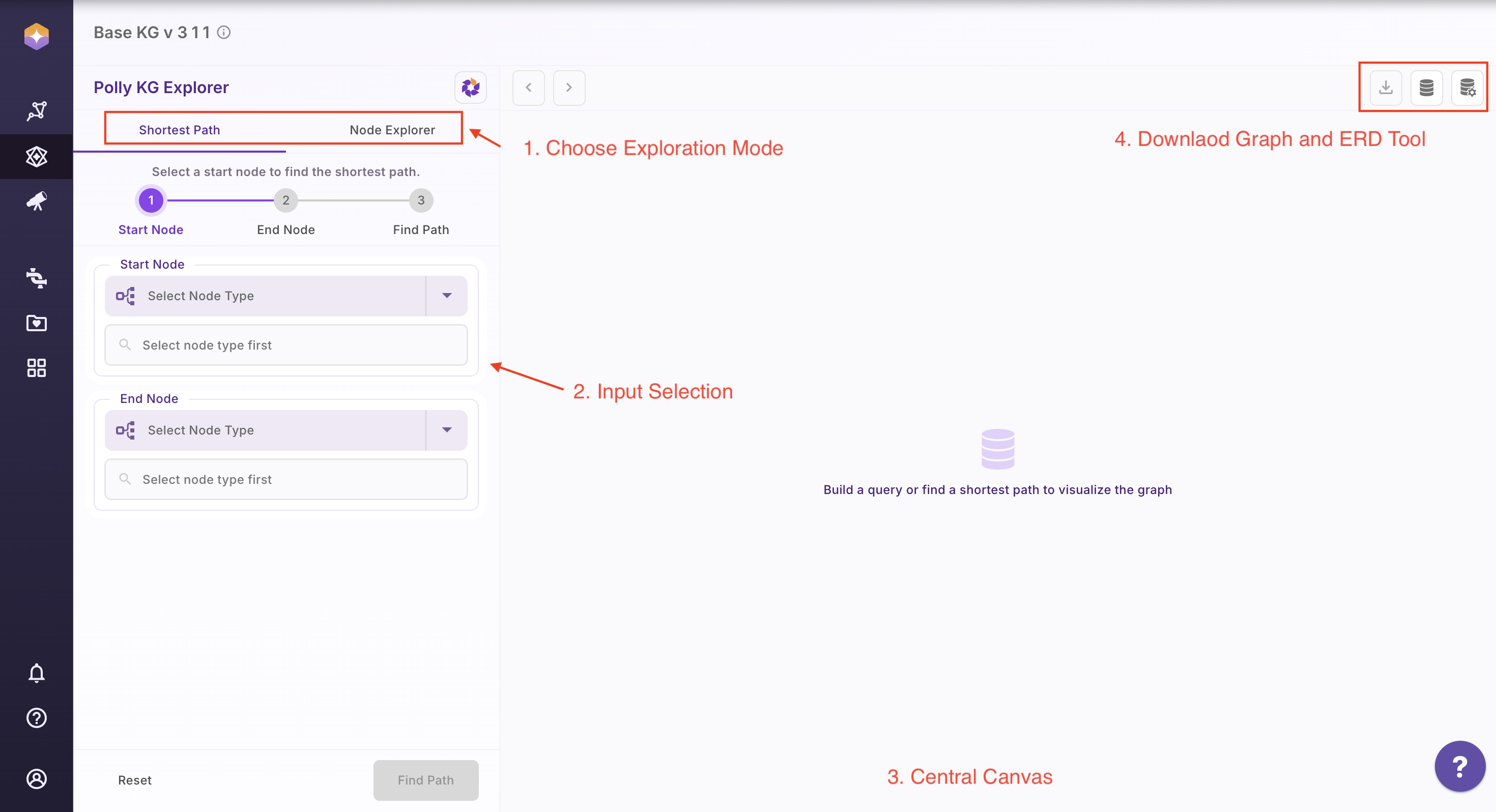Click the Reset button
This screenshot has height=812, width=1496.
pyautogui.click(x=135, y=780)
